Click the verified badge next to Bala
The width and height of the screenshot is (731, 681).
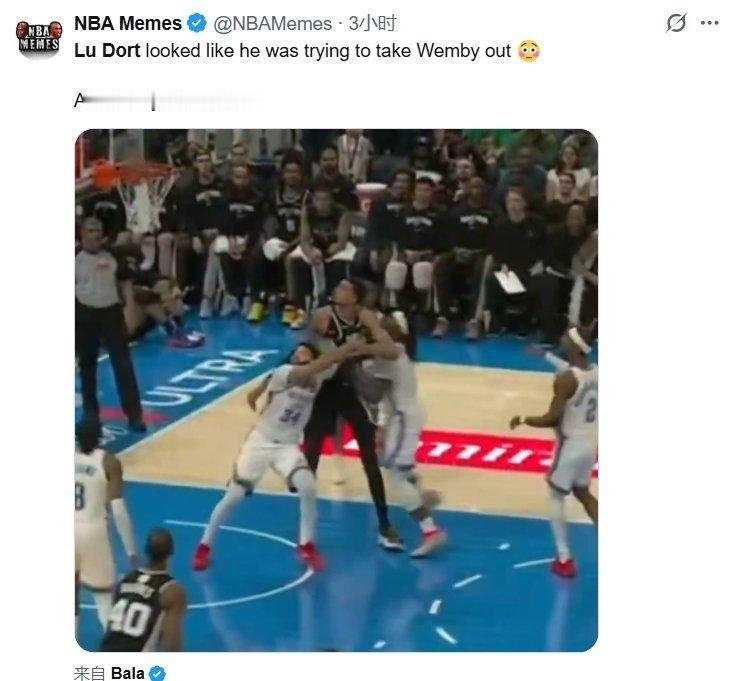tap(157, 673)
